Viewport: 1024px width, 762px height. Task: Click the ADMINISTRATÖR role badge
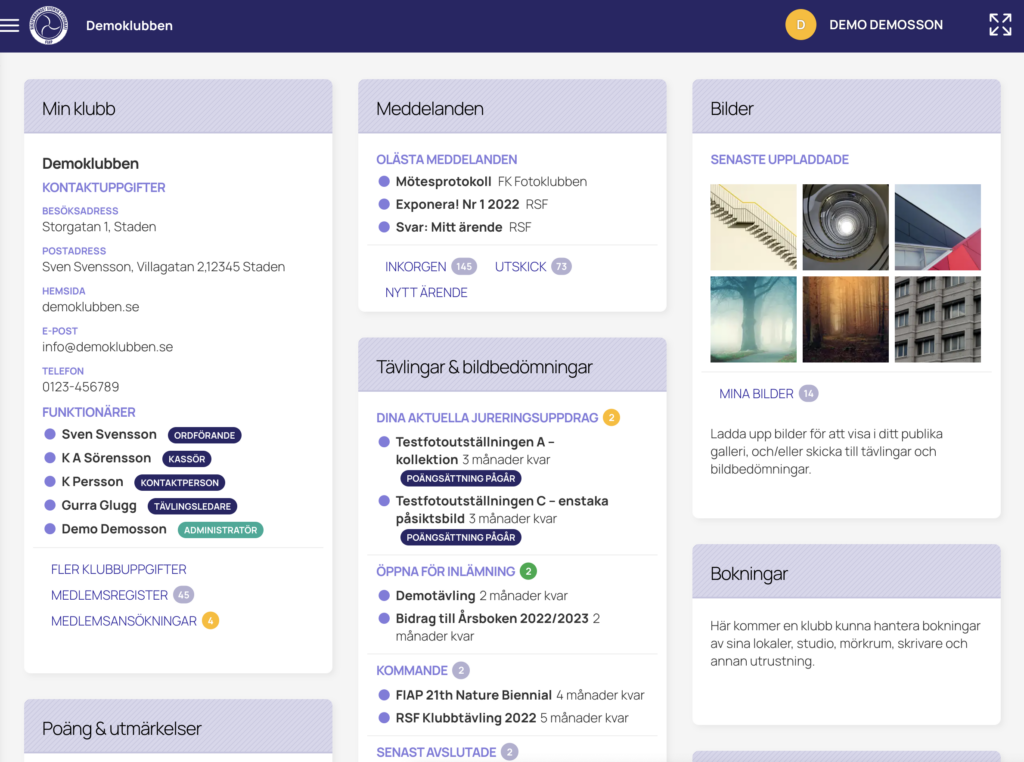click(221, 530)
